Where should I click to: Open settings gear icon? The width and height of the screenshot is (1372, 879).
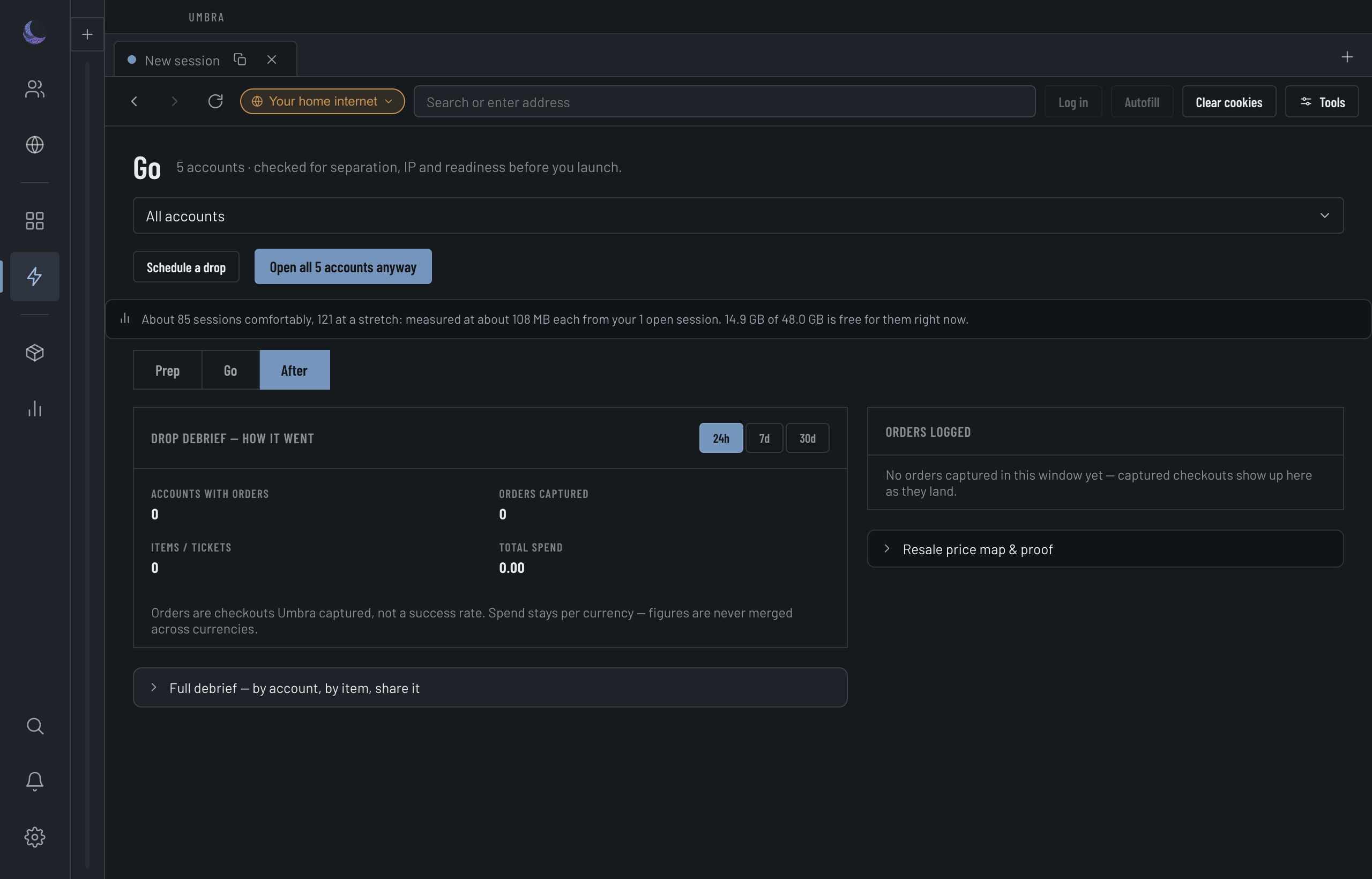35,837
